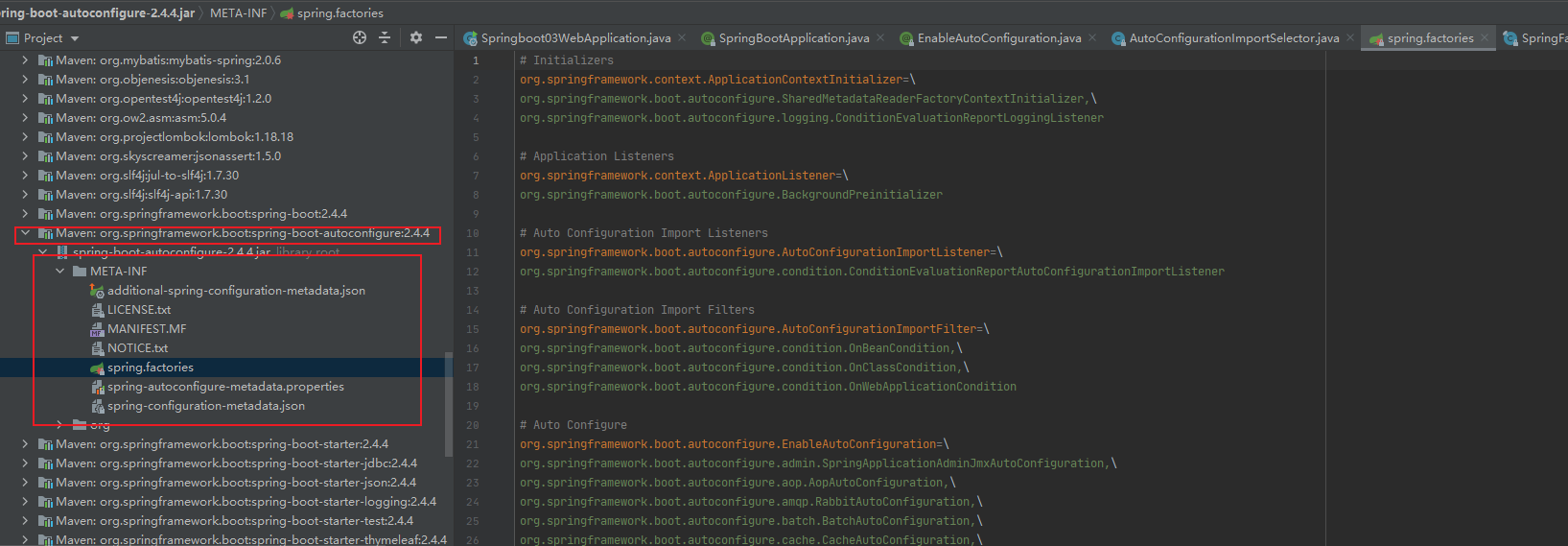Select spring-autoconfigure-metadata.properties file
This screenshot has height=546, width=1568.
point(225,386)
